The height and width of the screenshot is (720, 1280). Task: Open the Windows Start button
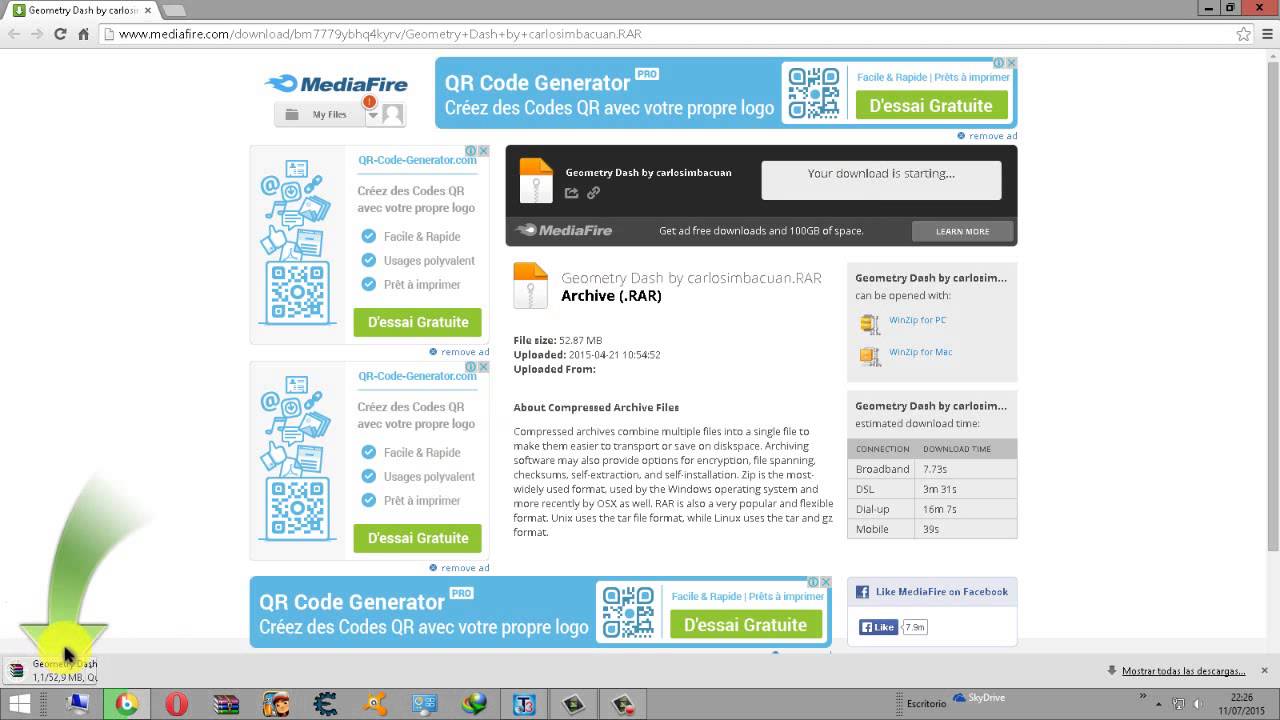point(19,704)
